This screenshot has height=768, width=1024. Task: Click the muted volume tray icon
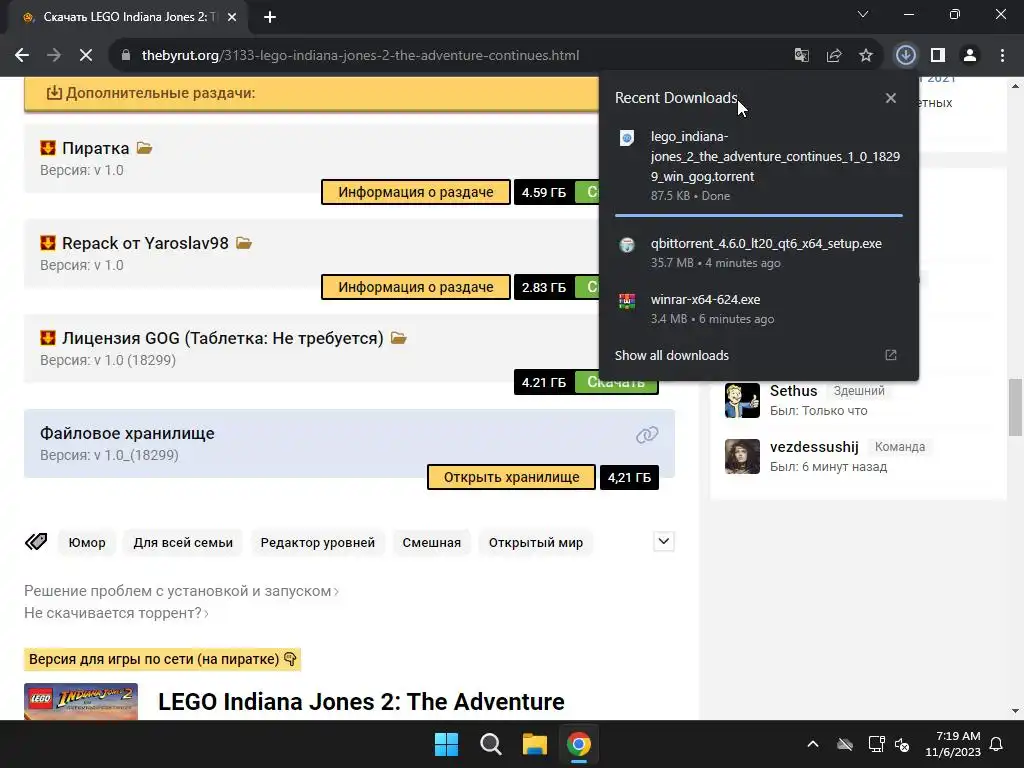(903, 744)
